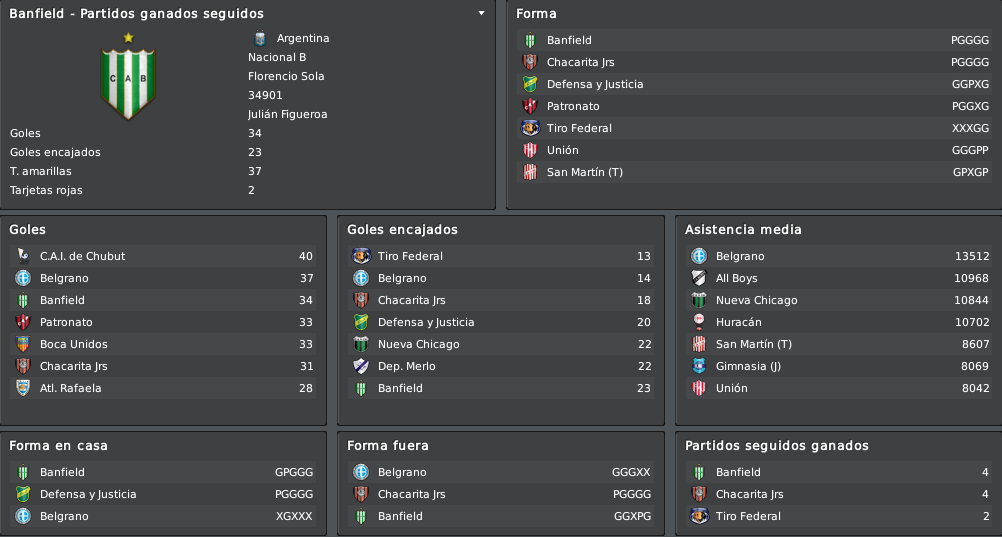Viewport: 1002px width, 537px height.
Task: Click Atl. Rafaela badge in Goles list
Action: [23, 388]
